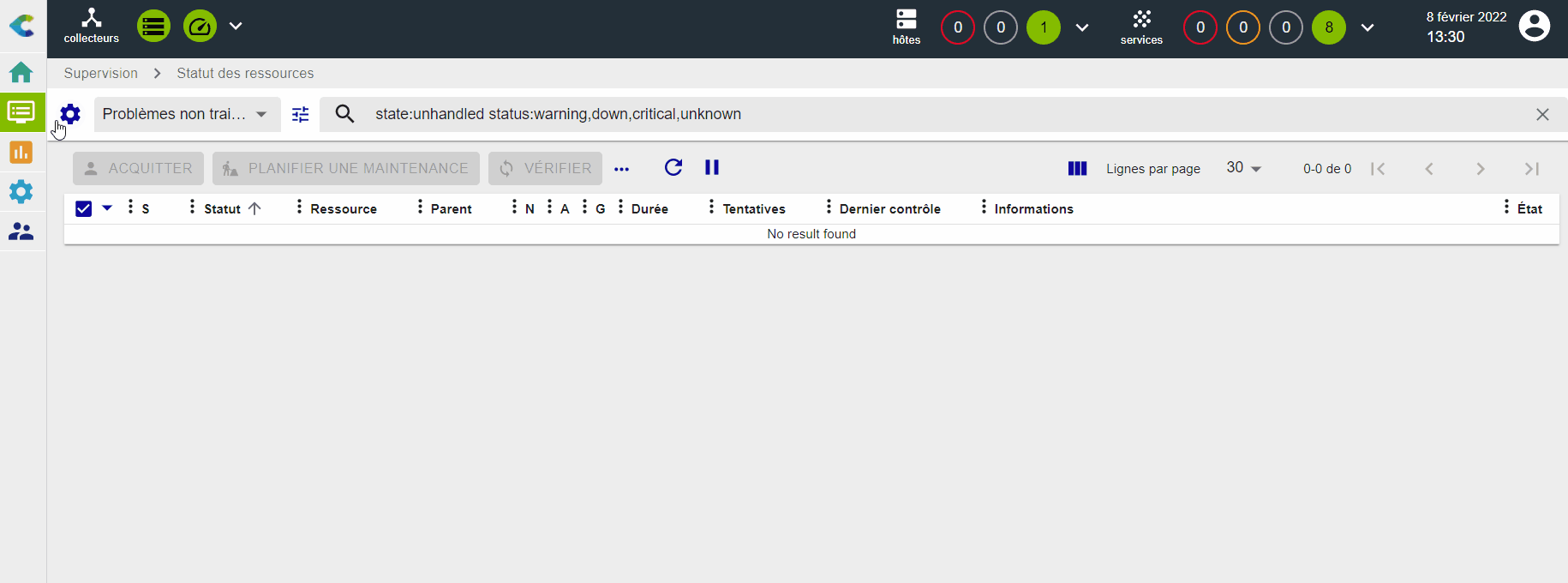Image resolution: width=1568 pixels, height=583 pixels.
Task: Open the Configuration gear in sidebar
Action: point(21,191)
